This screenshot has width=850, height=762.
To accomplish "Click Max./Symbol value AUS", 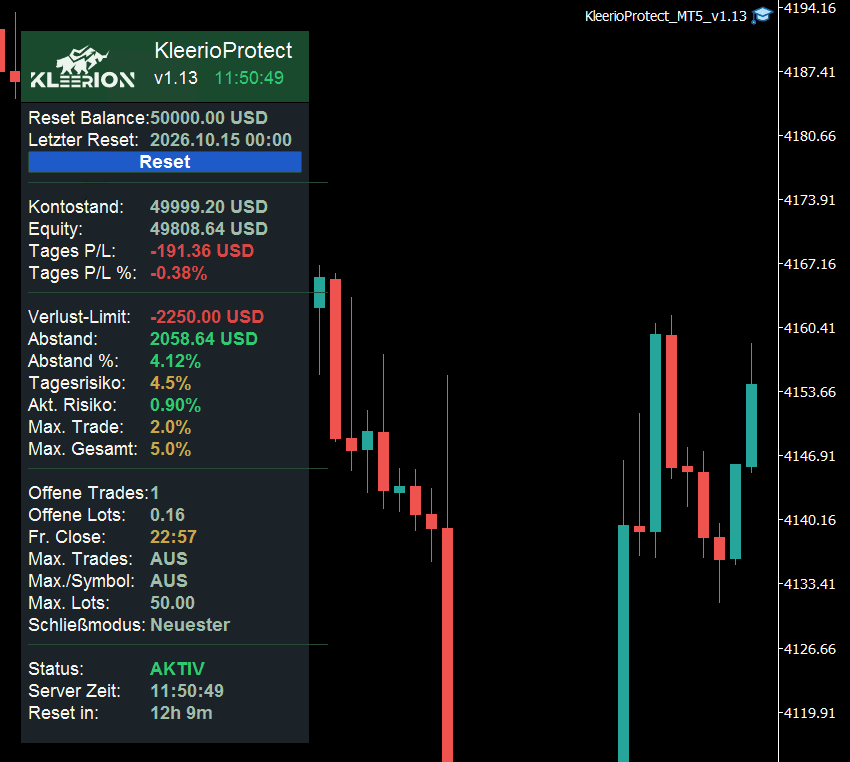I will click(169, 581).
